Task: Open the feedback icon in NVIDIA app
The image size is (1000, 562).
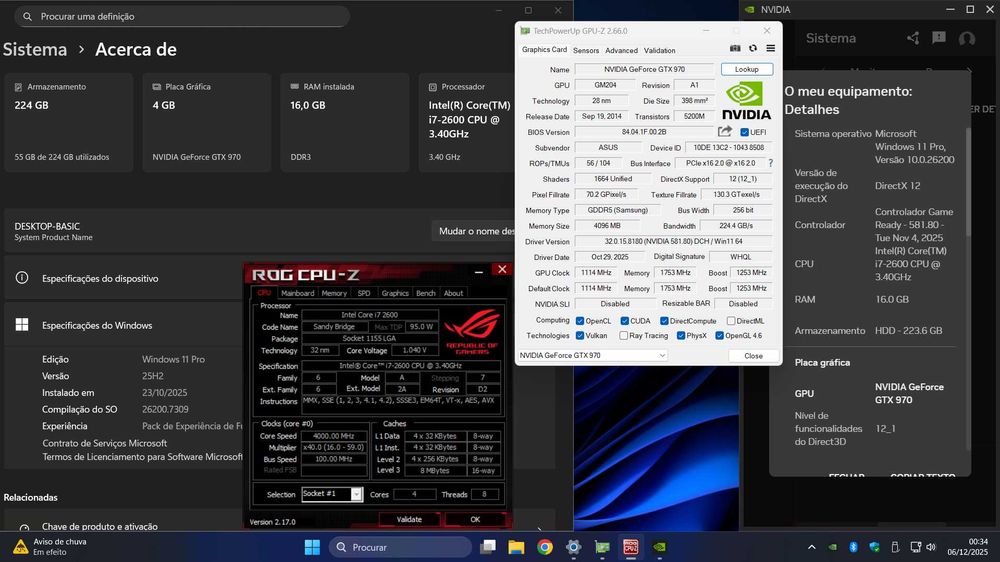Action: pos(939,38)
